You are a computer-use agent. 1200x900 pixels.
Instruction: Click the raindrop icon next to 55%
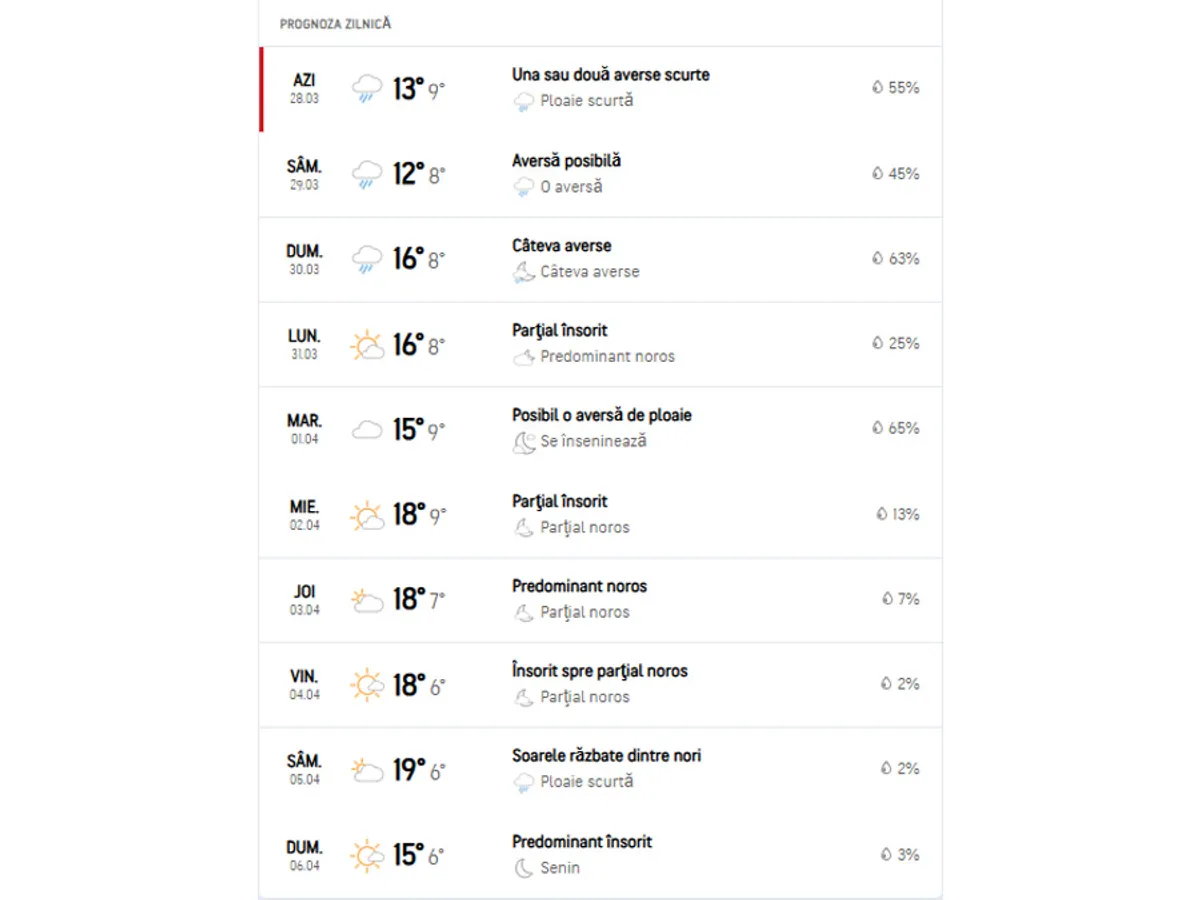pos(877,88)
